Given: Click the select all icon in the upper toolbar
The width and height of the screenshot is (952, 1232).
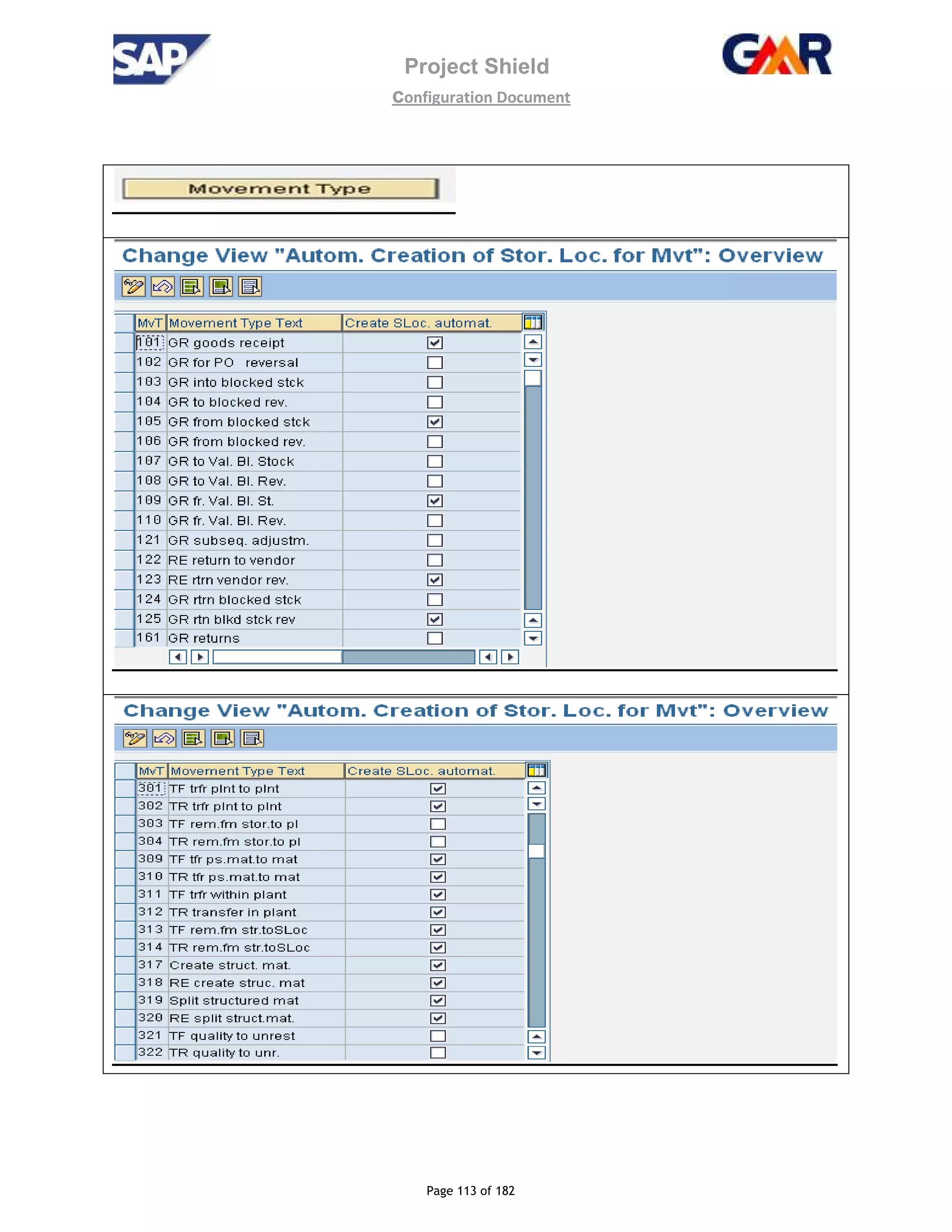Looking at the screenshot, I should pos(192,286).
